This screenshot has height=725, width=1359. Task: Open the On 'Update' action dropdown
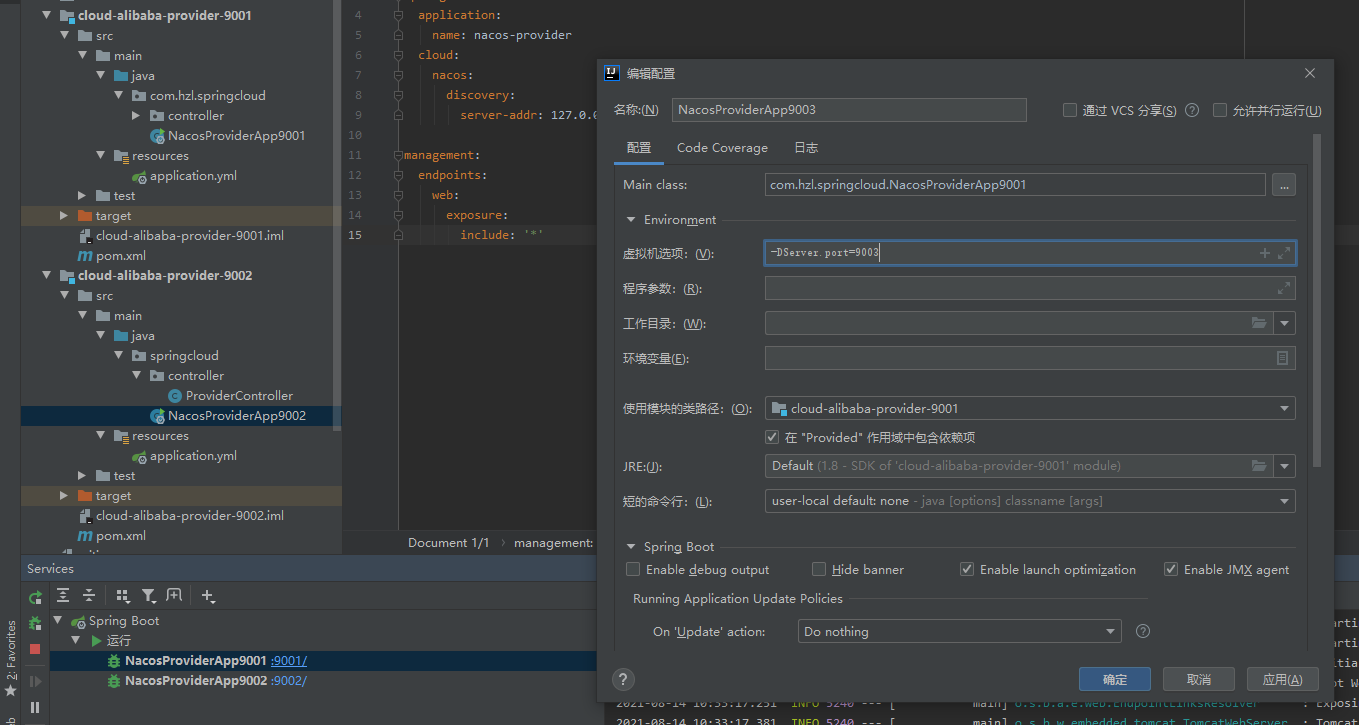coord(960,631)
